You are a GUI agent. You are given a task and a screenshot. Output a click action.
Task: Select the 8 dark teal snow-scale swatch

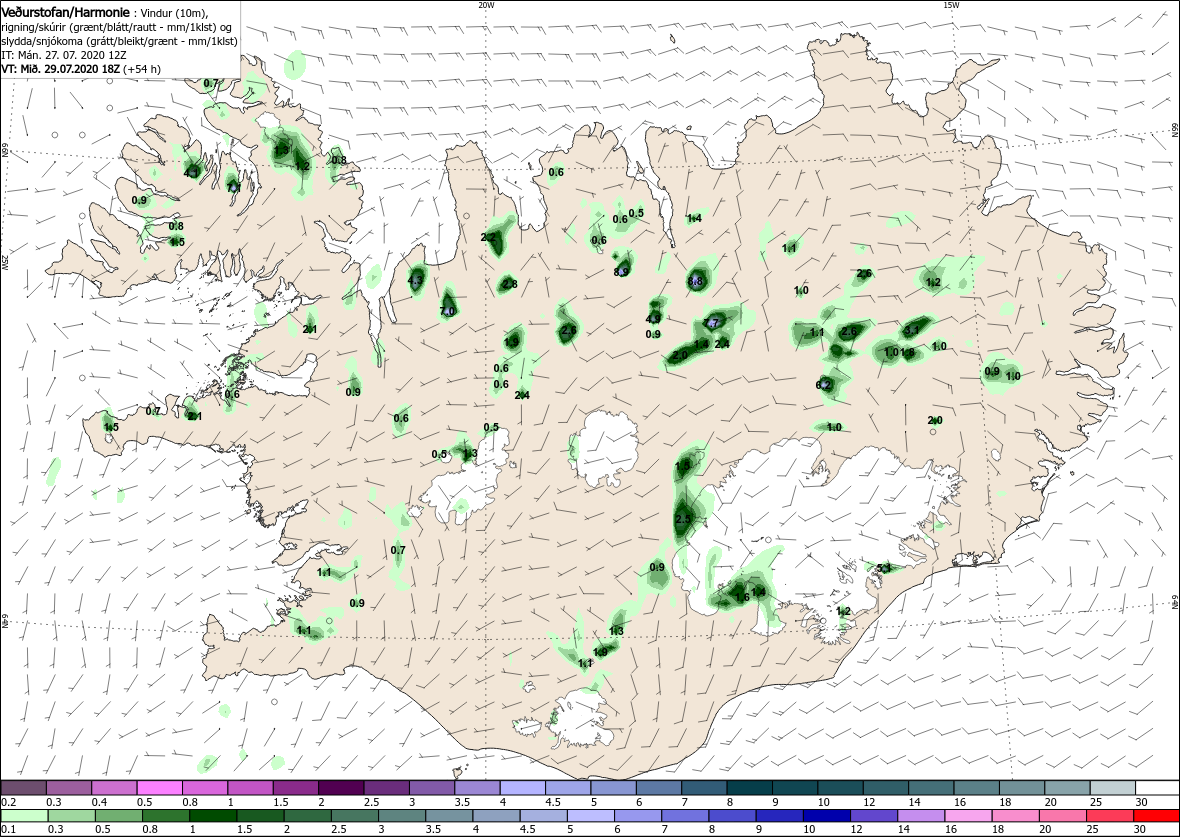pyautogui.click(x=749, y=788)
